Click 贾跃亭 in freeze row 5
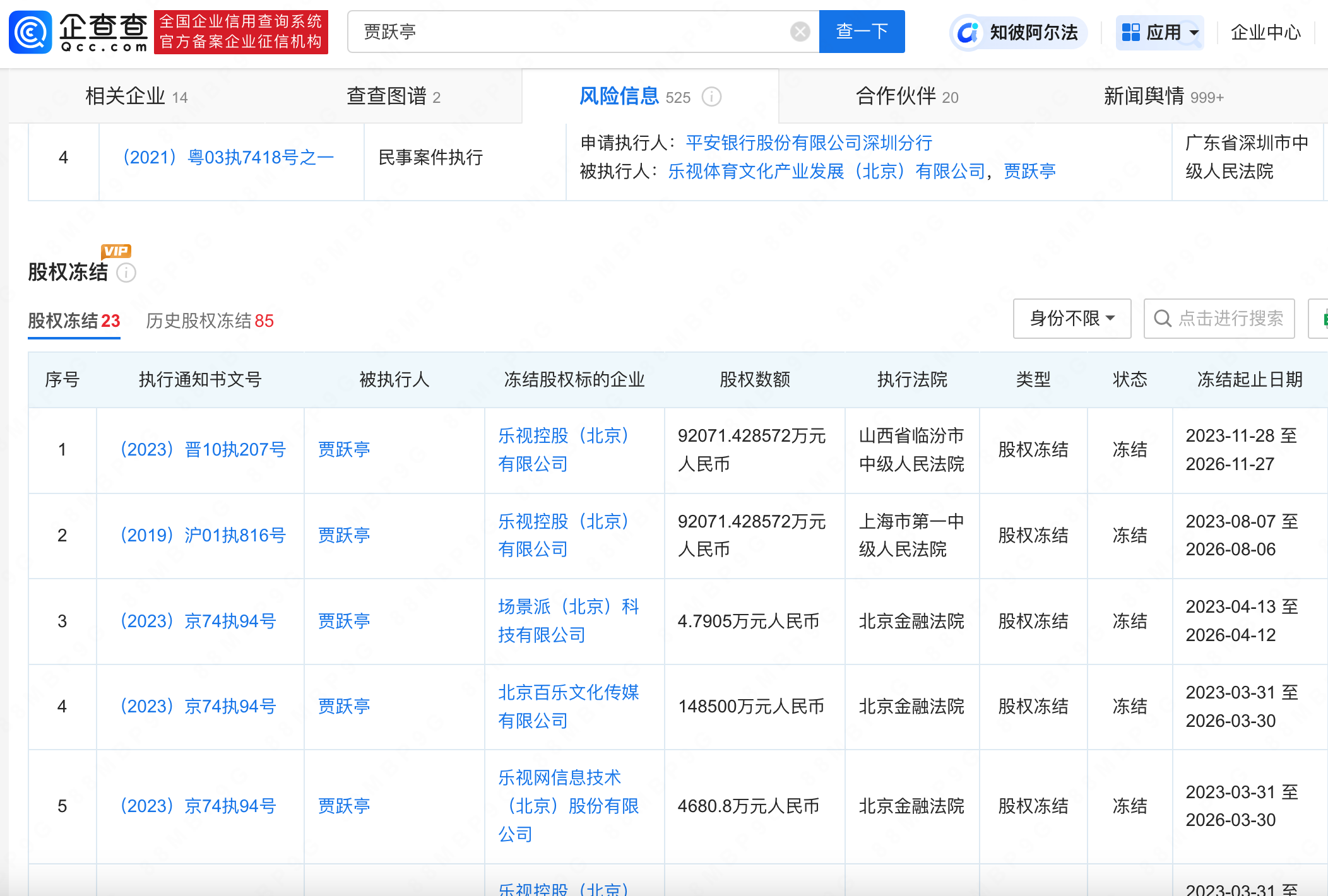The height and width of the screenshot is (896, 1328). (x=344, y=806)
